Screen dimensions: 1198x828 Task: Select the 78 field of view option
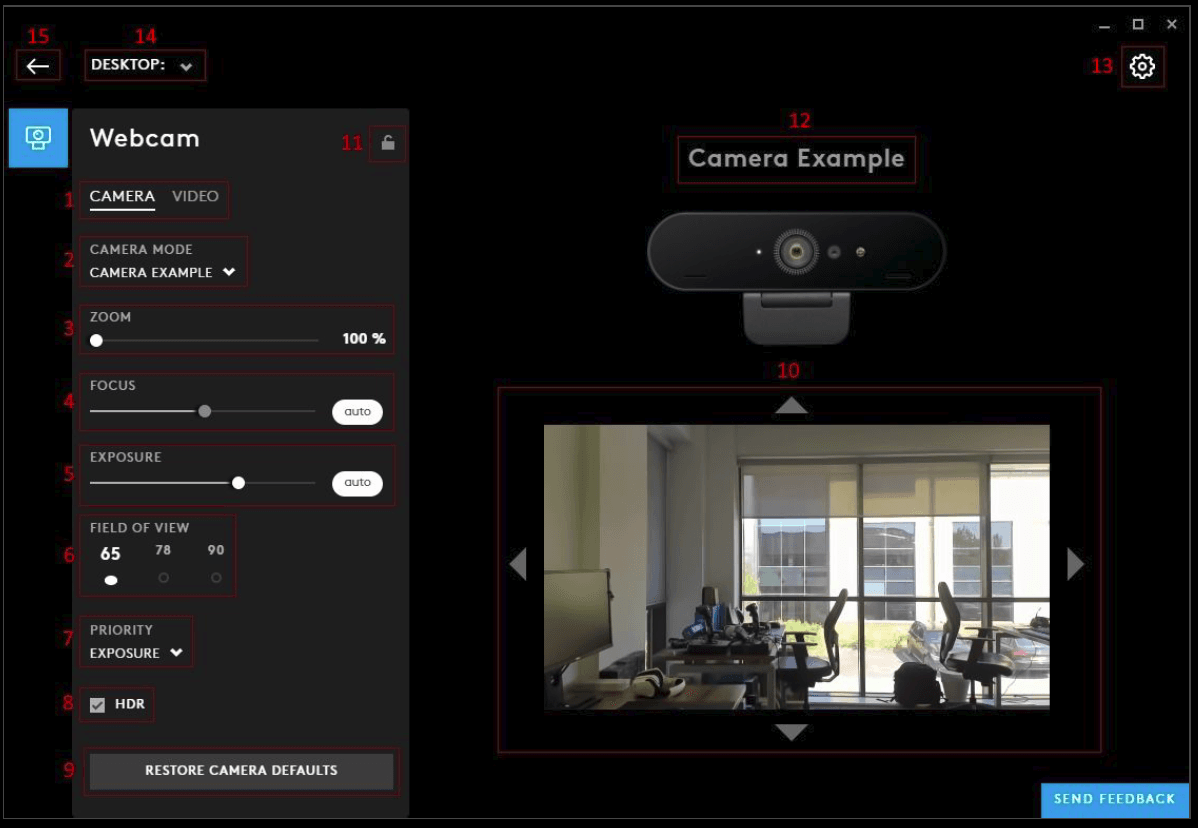point(163,577)
